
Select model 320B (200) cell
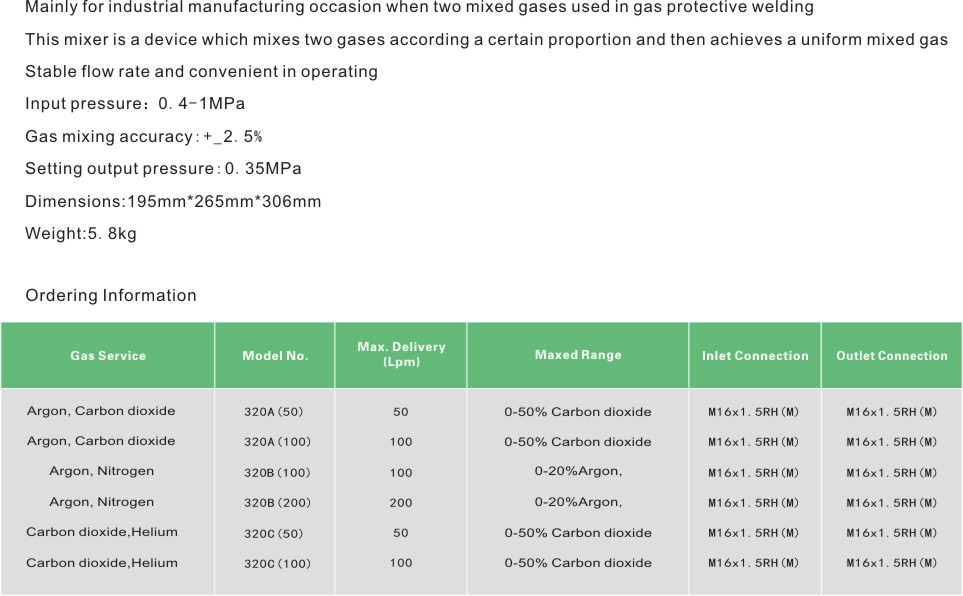pos(277,503)
